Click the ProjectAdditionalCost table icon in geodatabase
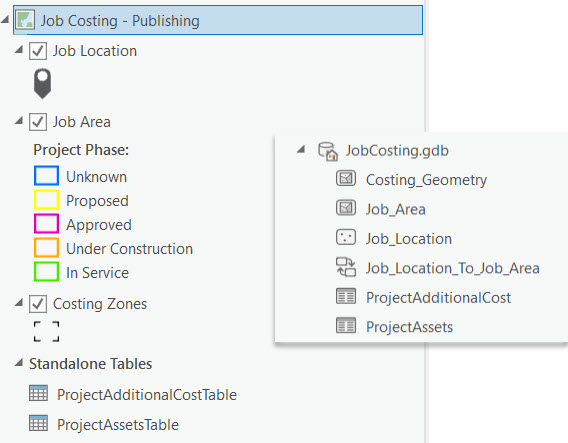568x443 pixels. pyautogui.click(x=346, y=296)
